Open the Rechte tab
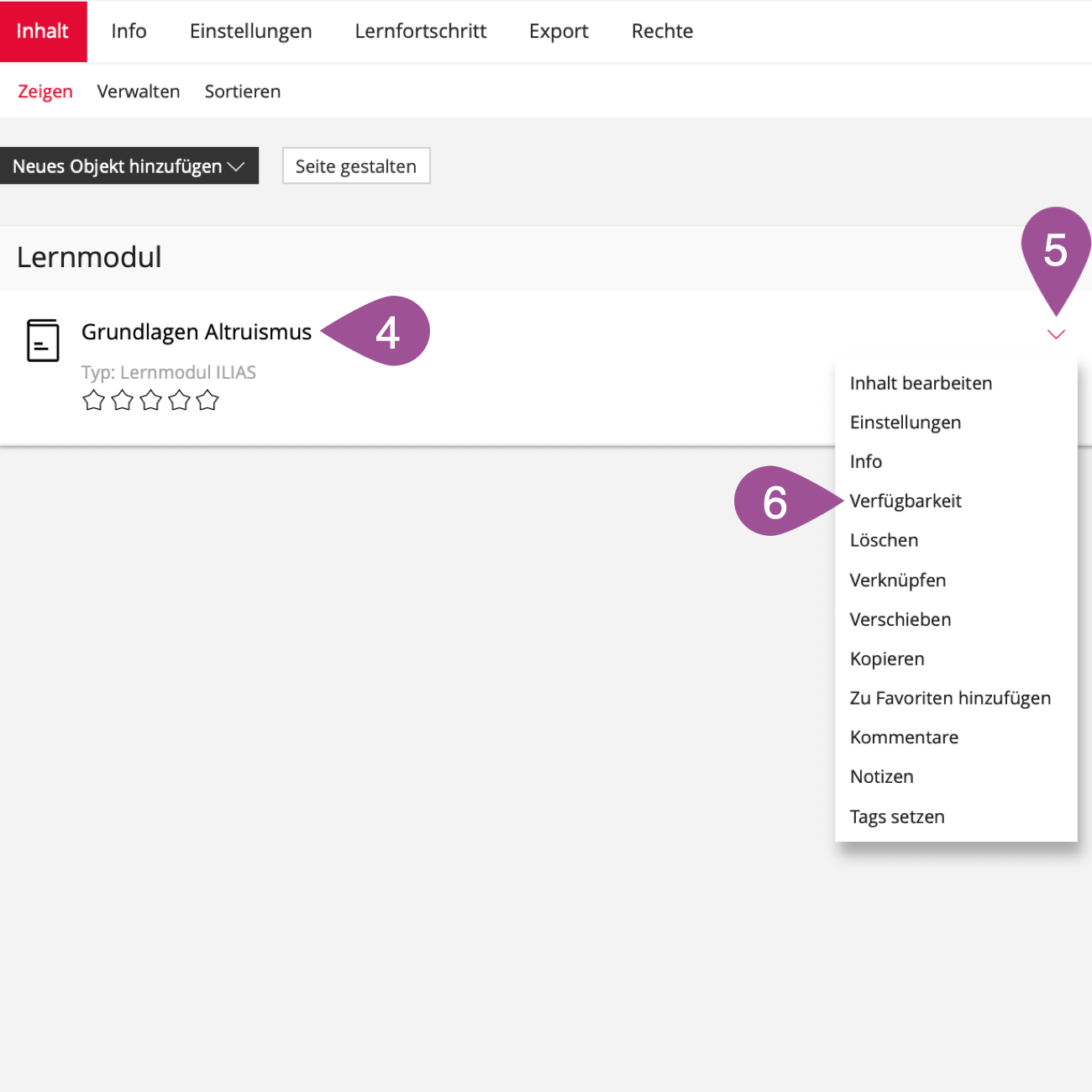The width and height of the screenshot is (1092, 1092). coord(662,31)
